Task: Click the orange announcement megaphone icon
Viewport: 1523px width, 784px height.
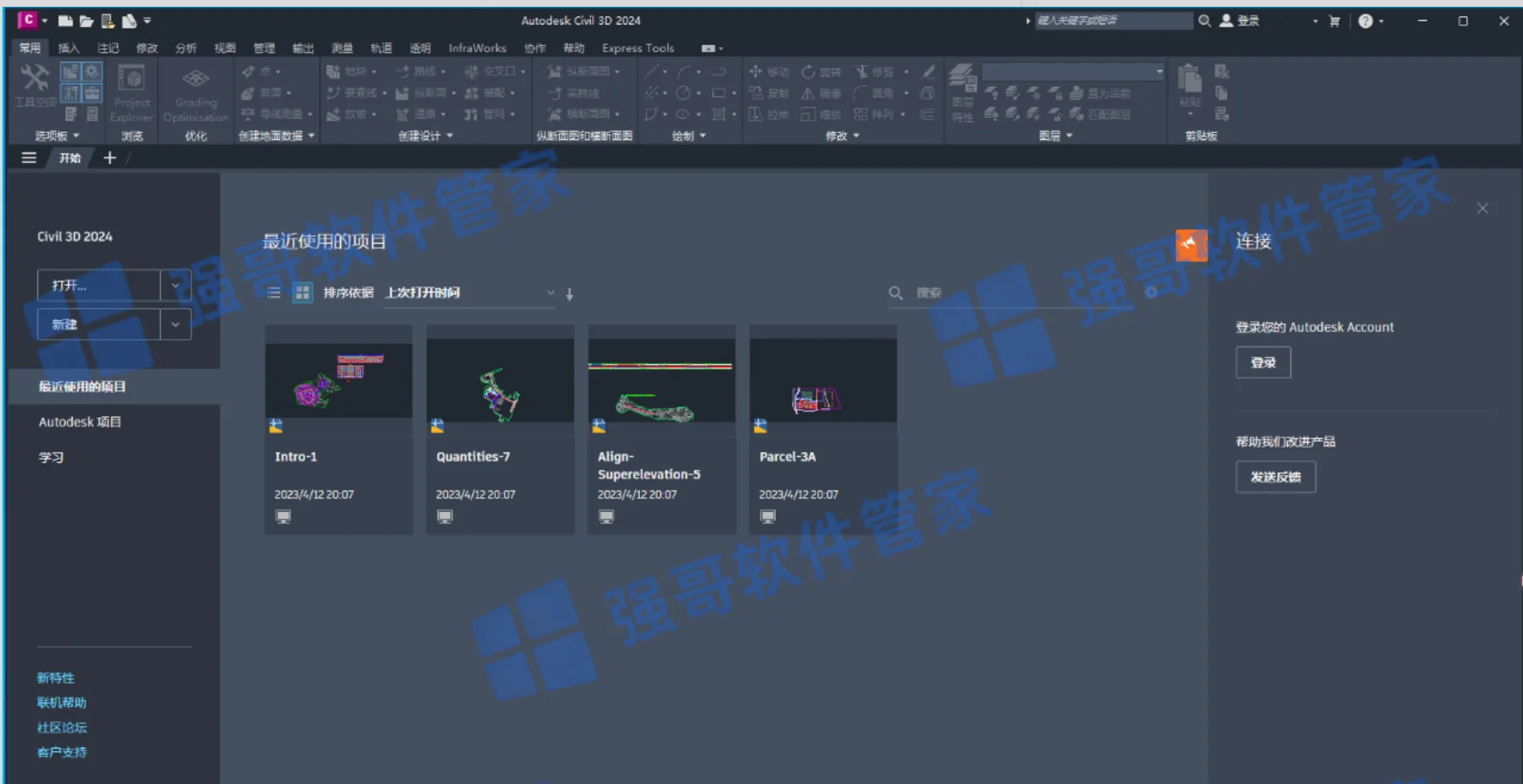Action: 1192,245
